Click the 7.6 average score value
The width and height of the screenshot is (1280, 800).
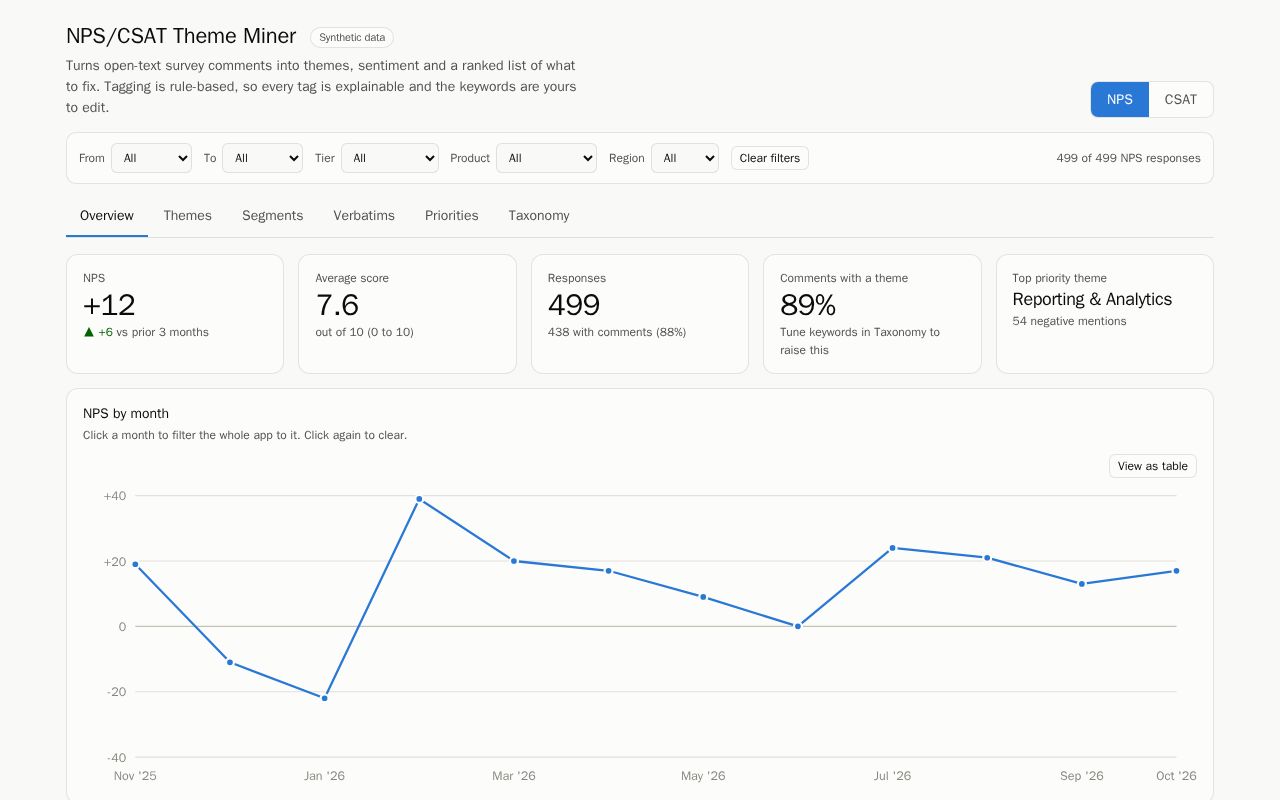(337, 305)
